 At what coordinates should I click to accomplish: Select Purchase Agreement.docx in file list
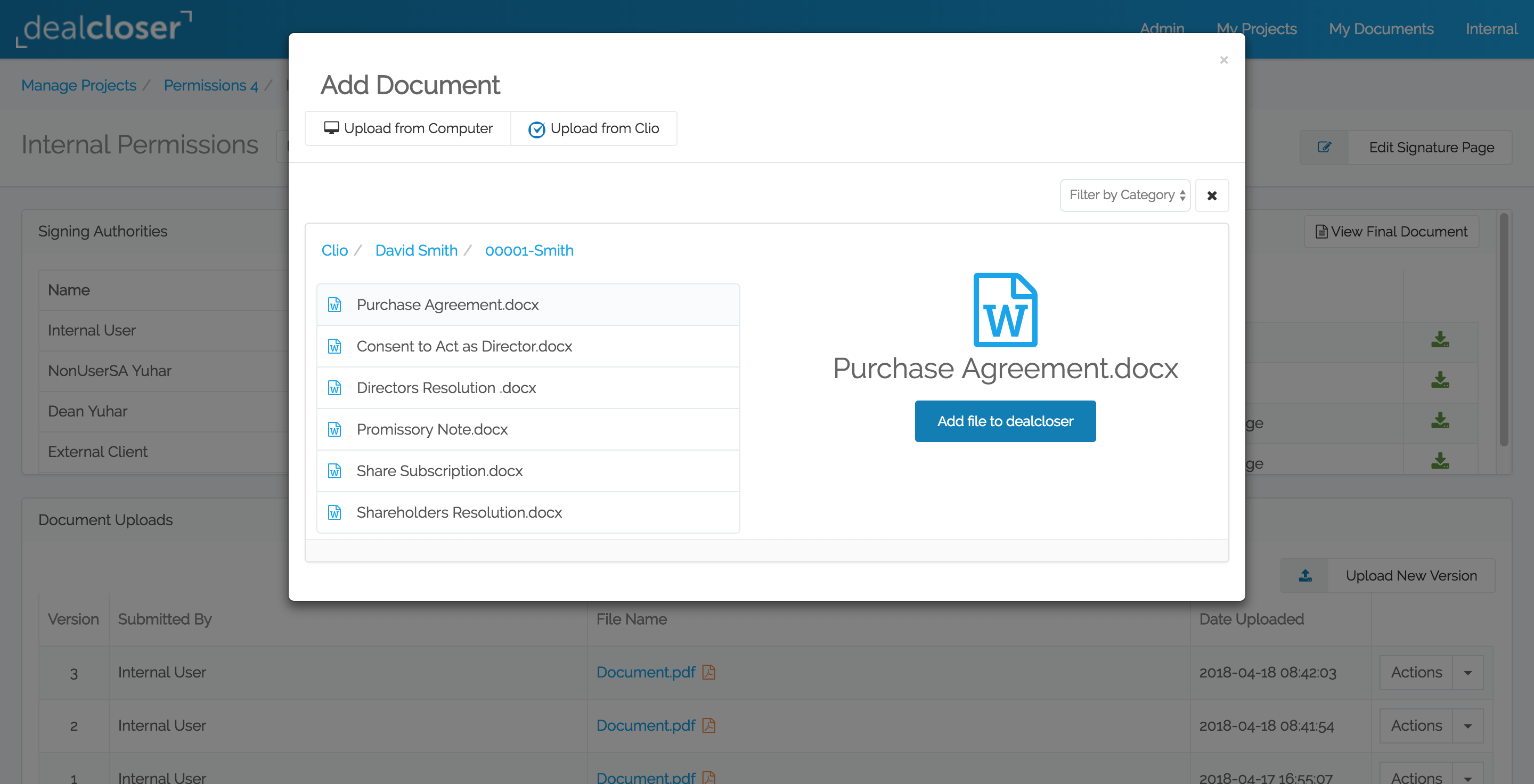[528, 305]
